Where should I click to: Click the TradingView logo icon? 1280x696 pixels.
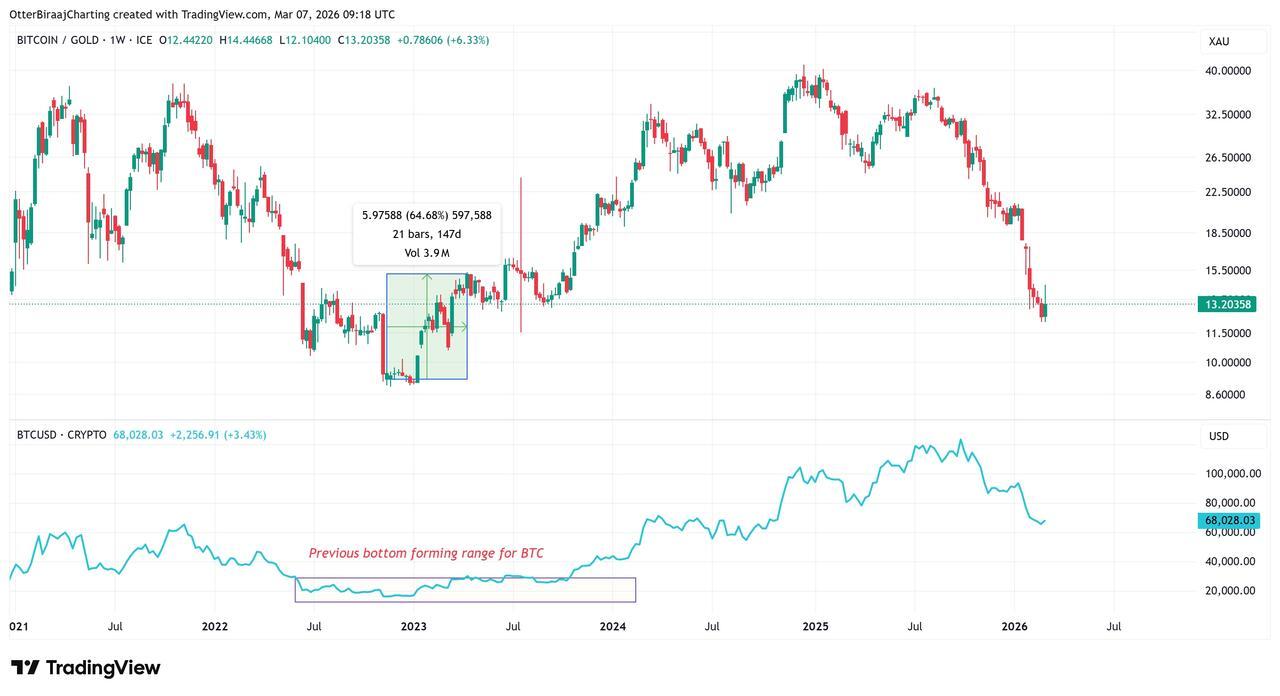(25, 668)
